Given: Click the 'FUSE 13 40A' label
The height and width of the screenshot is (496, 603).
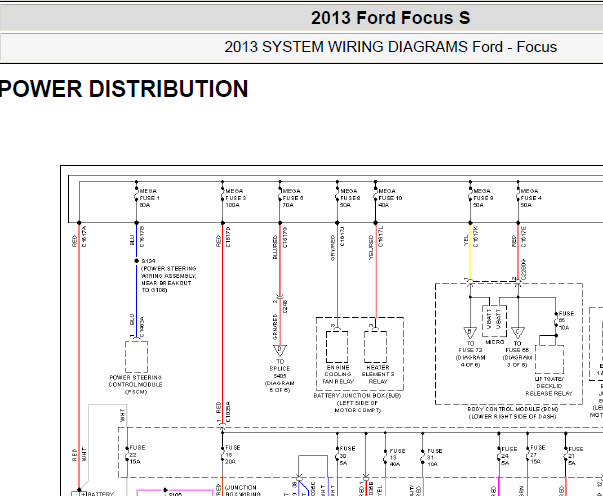Looking at the screenshot, I should [397, 458].
